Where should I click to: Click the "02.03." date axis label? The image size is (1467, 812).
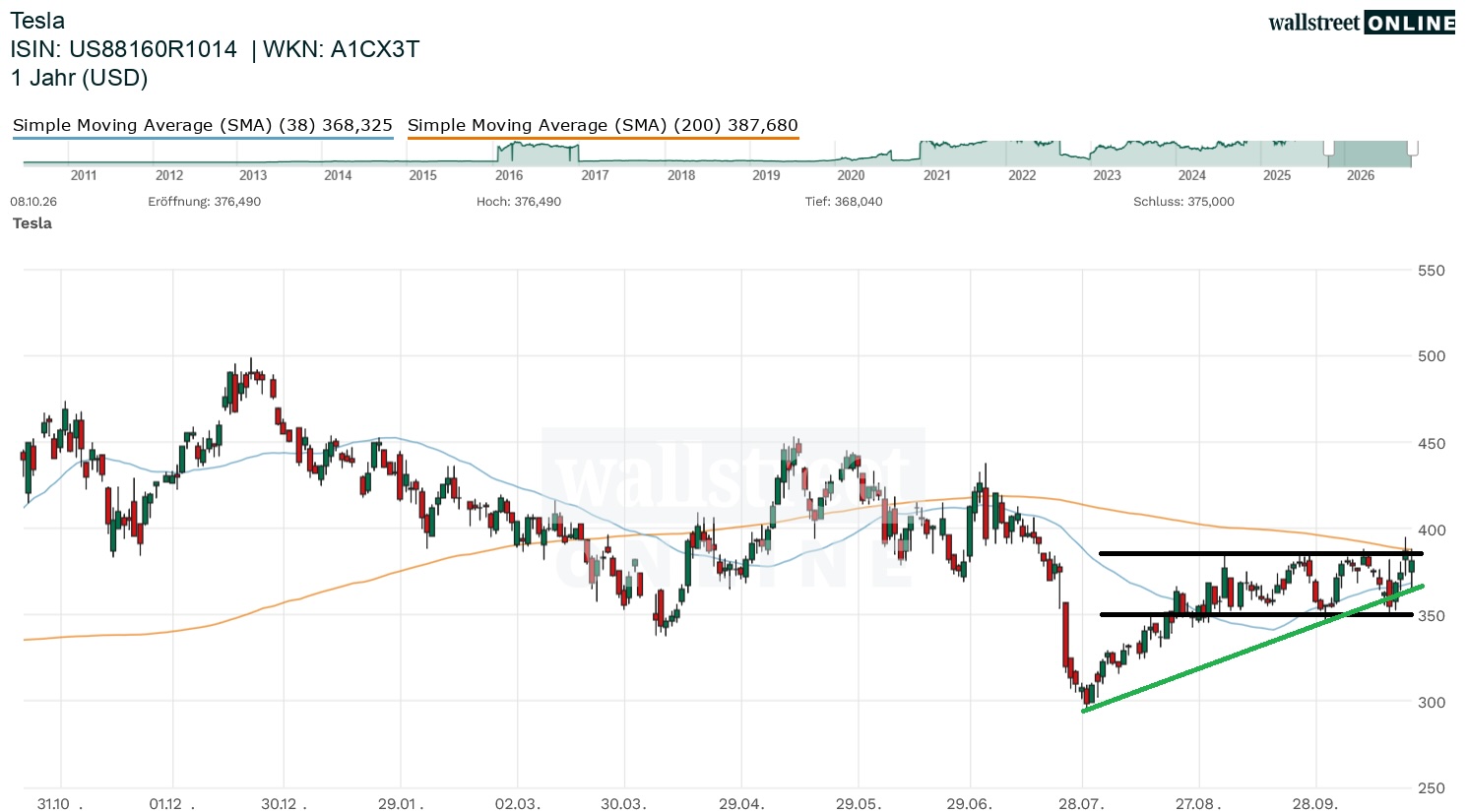click(518, 804)
